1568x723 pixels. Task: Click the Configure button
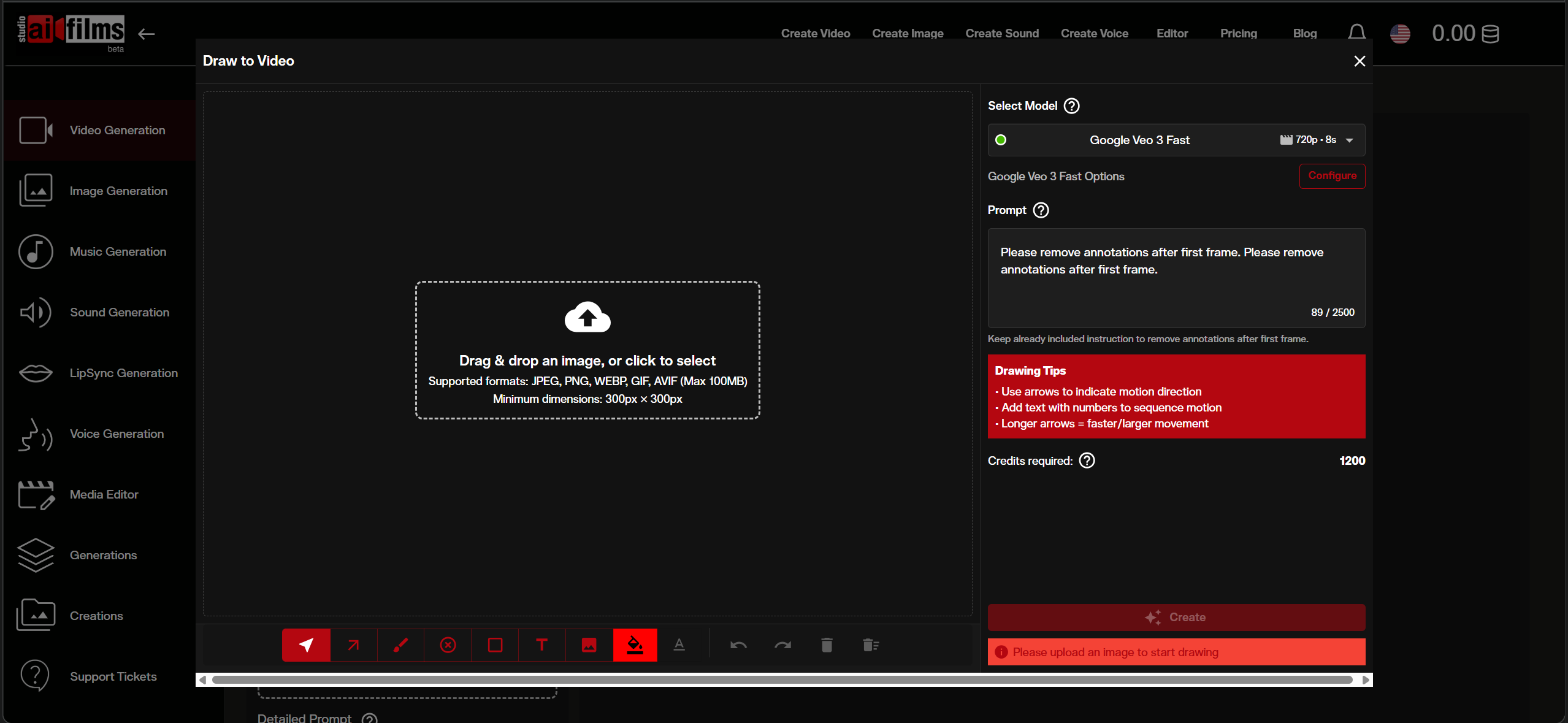click(x=1332, y=176)
